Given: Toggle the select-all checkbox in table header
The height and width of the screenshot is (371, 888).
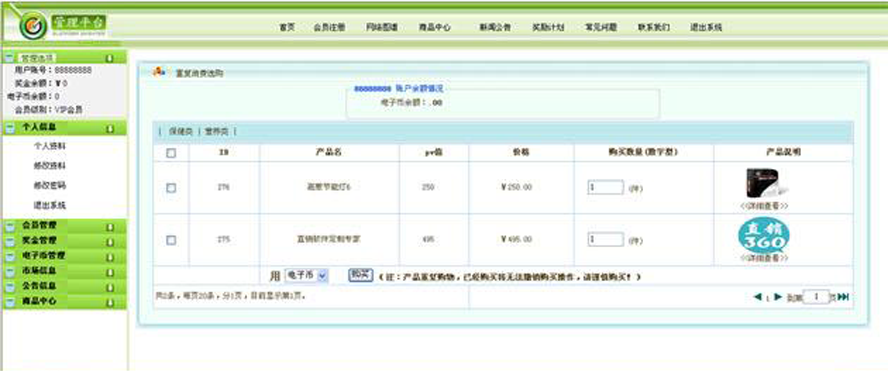Looking at the screenshot, I should [x=171, y=153].
